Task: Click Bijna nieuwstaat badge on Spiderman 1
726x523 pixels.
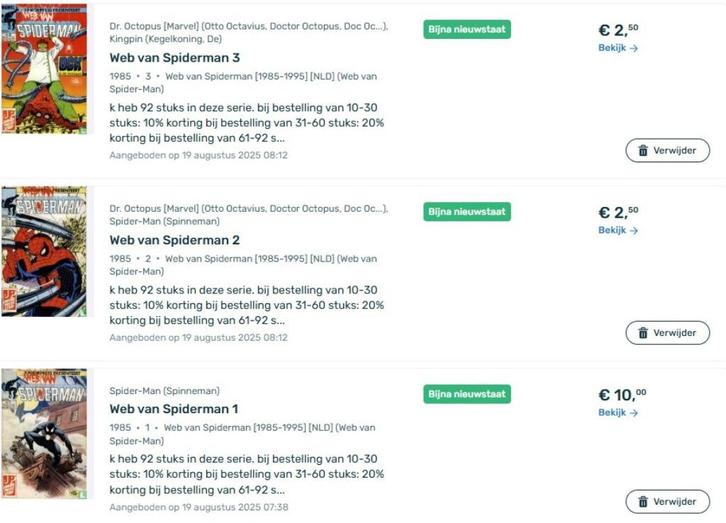Action: [x=467, y=394]
